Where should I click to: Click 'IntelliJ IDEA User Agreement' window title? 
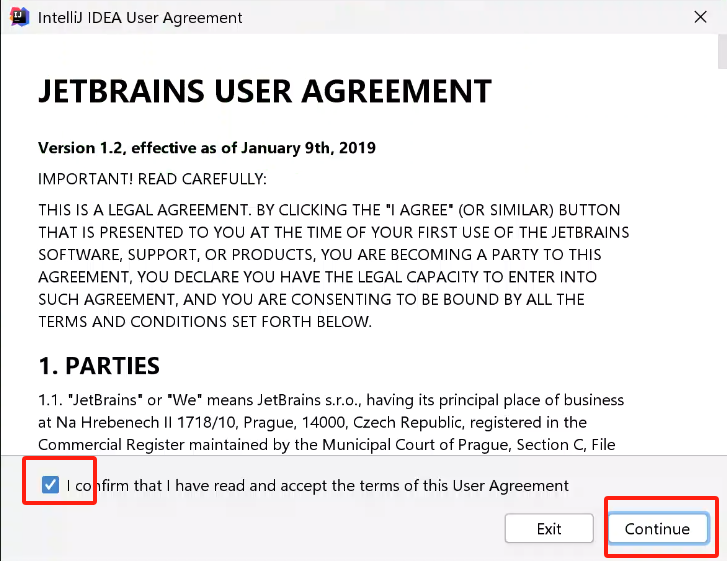point(140,18)
